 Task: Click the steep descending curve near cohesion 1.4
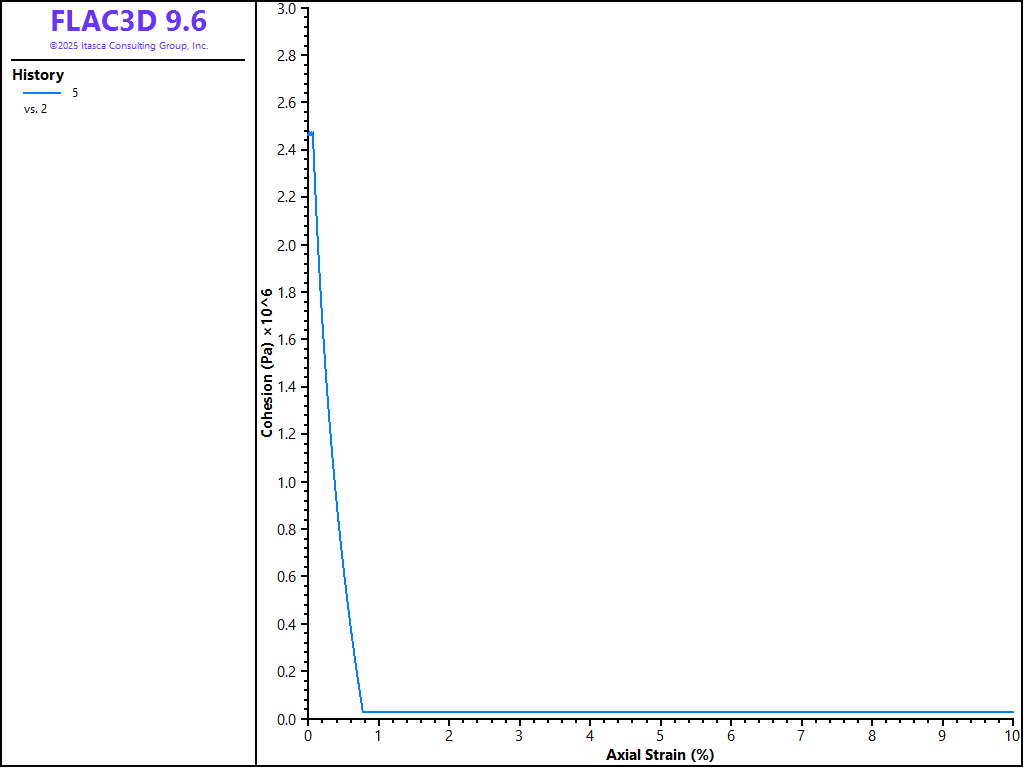(x=327, y=387)
